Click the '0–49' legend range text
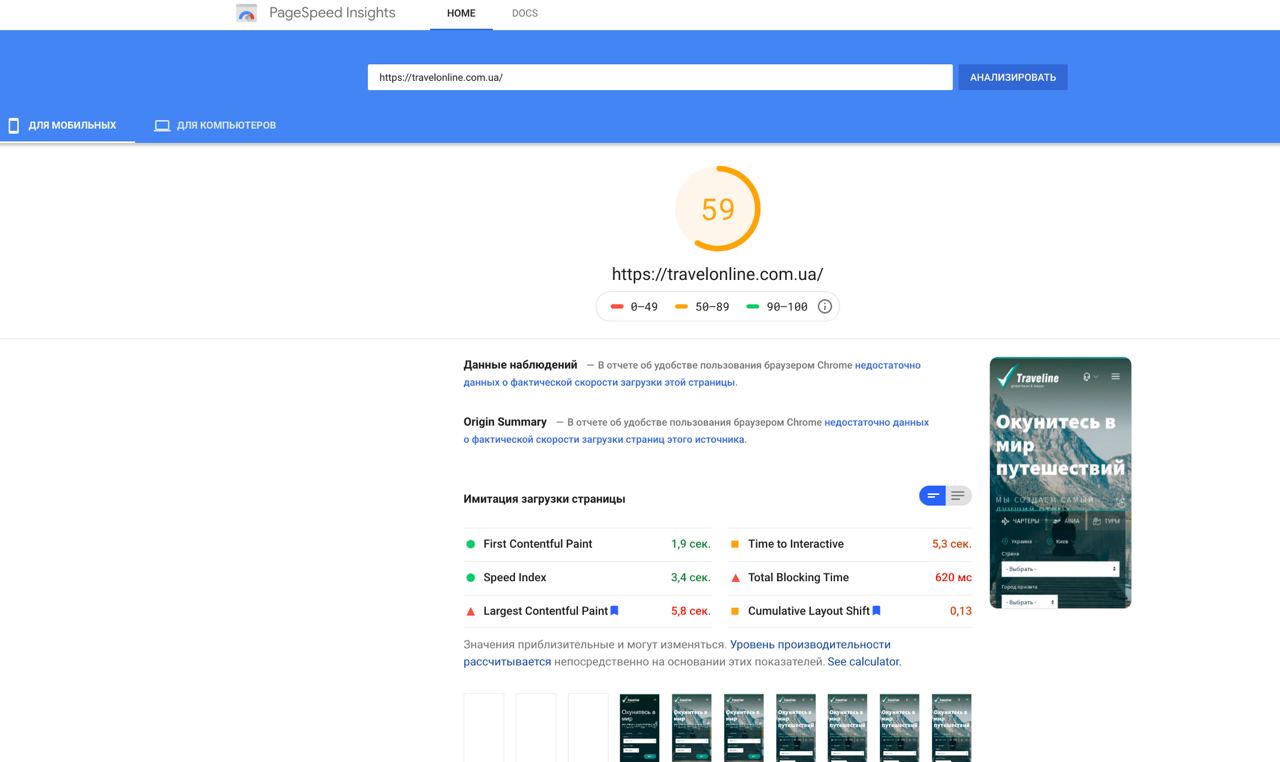Viewport: 1280px width, 762px height. pos(644,307)
